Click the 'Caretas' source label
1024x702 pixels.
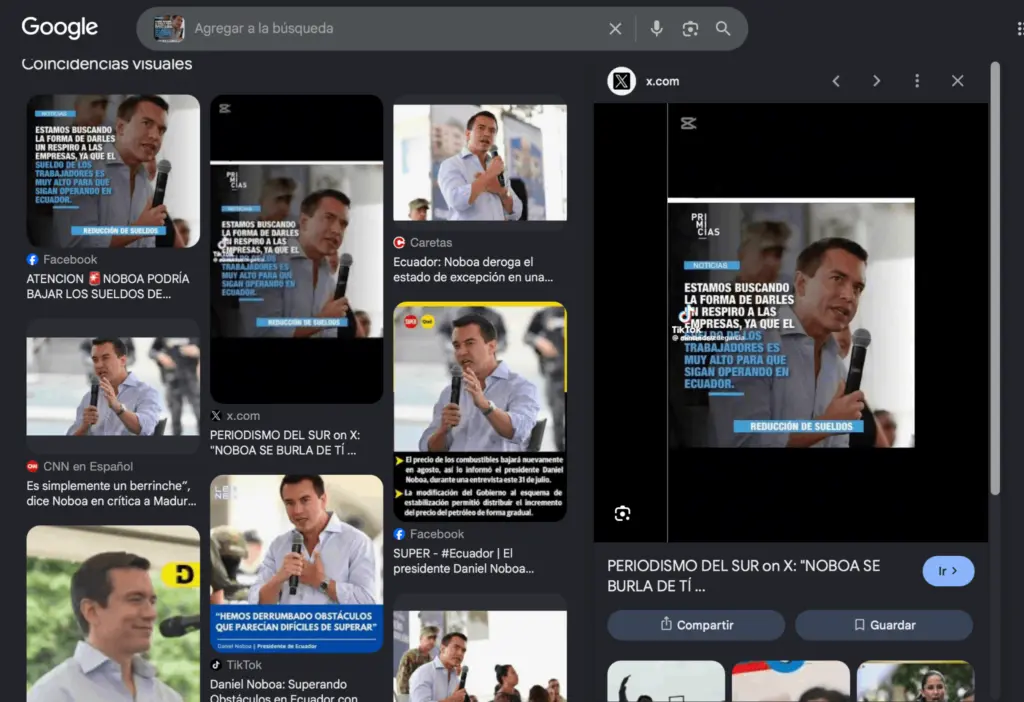click(431, 242)
